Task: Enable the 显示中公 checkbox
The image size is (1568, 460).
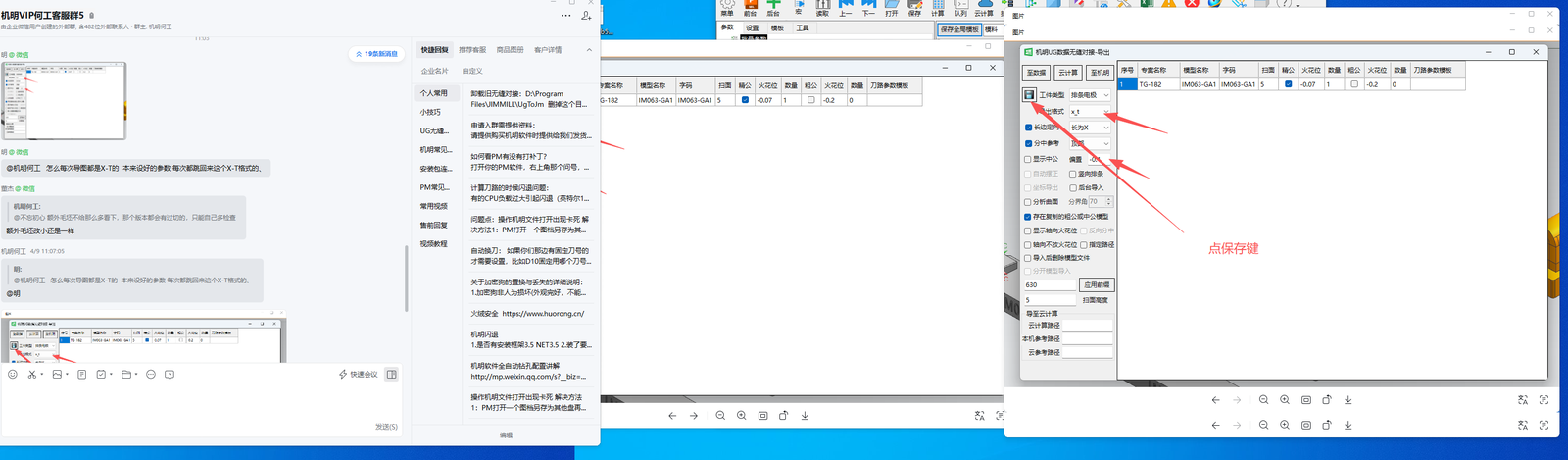Action: [x=1028, y=159]
